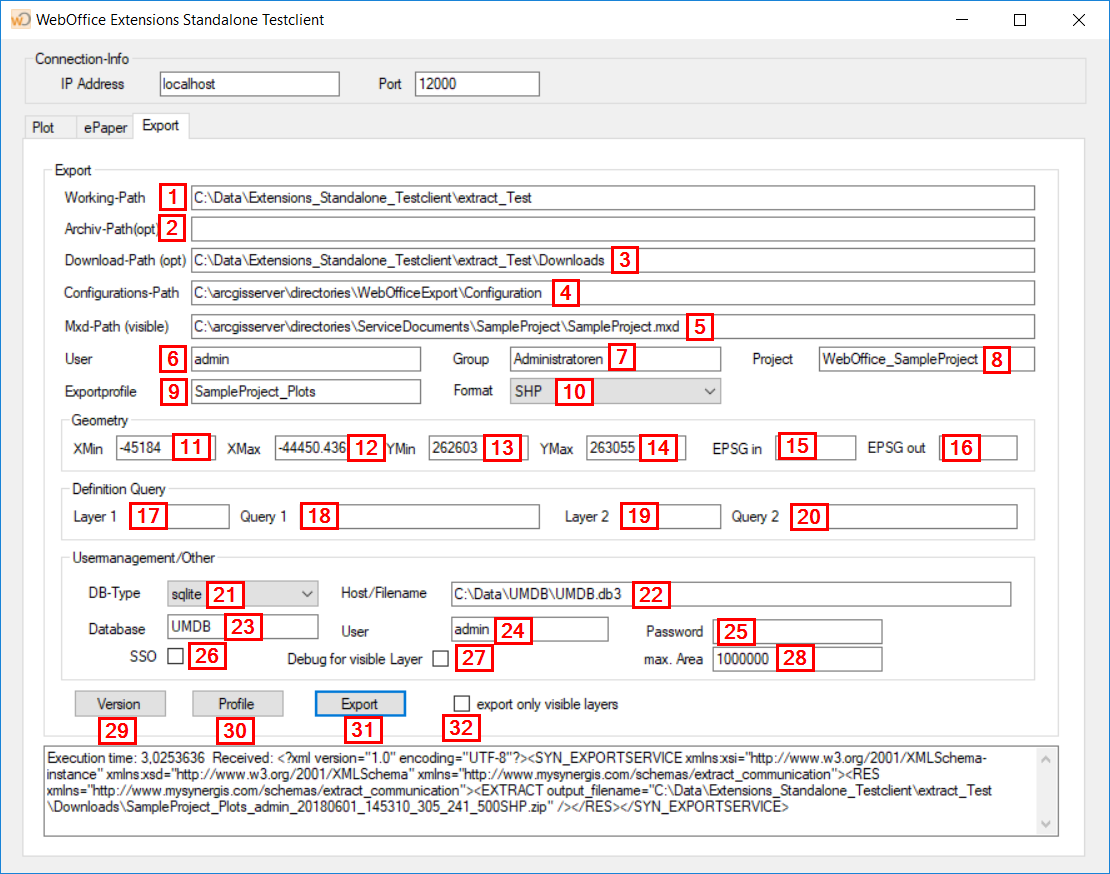Screen dimensions: 1110x874
Task: Click the Profile button
Action: tap(237, 703)
